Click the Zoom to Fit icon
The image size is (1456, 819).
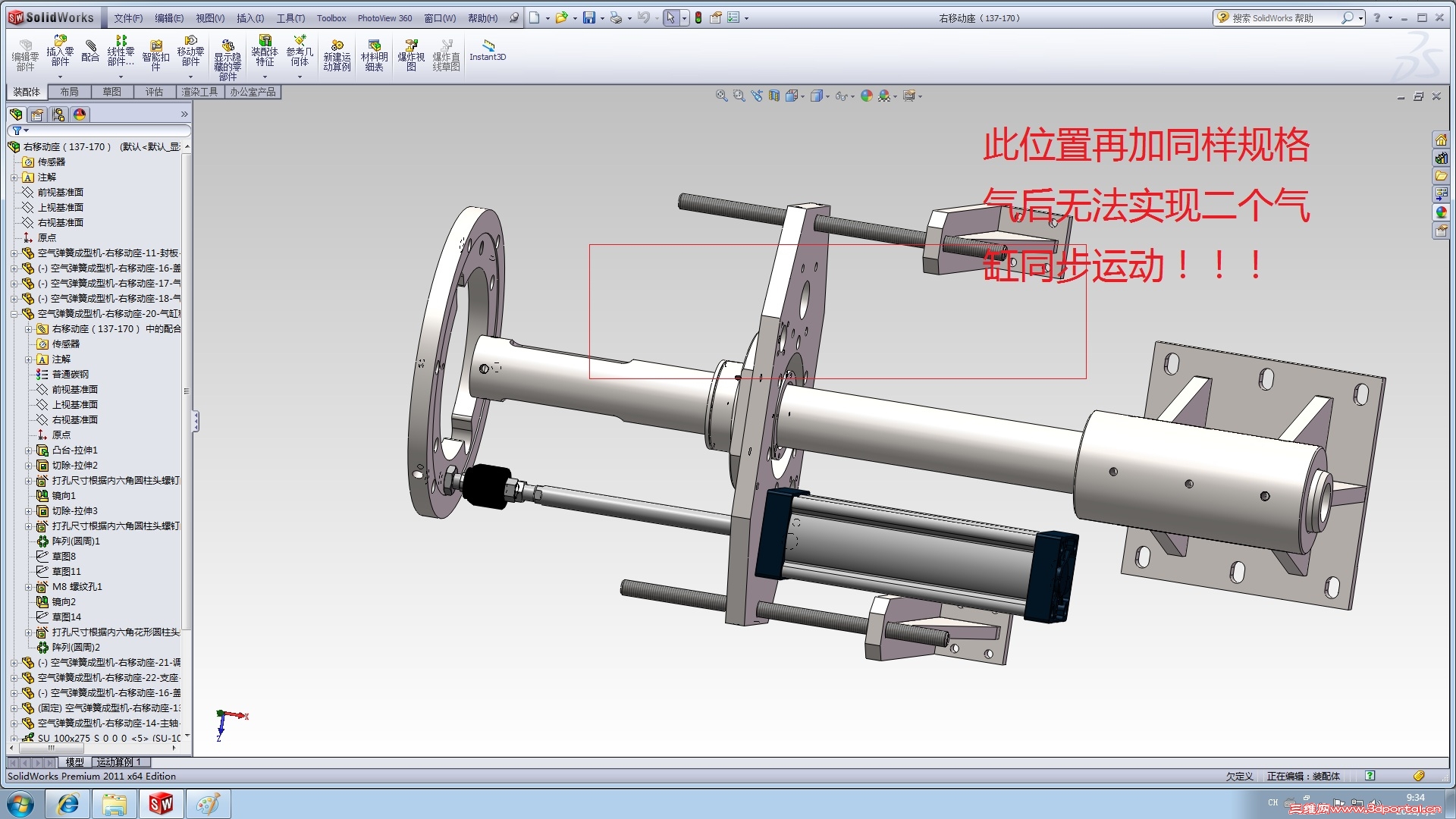pyautogui.click(x=721, y=96)
